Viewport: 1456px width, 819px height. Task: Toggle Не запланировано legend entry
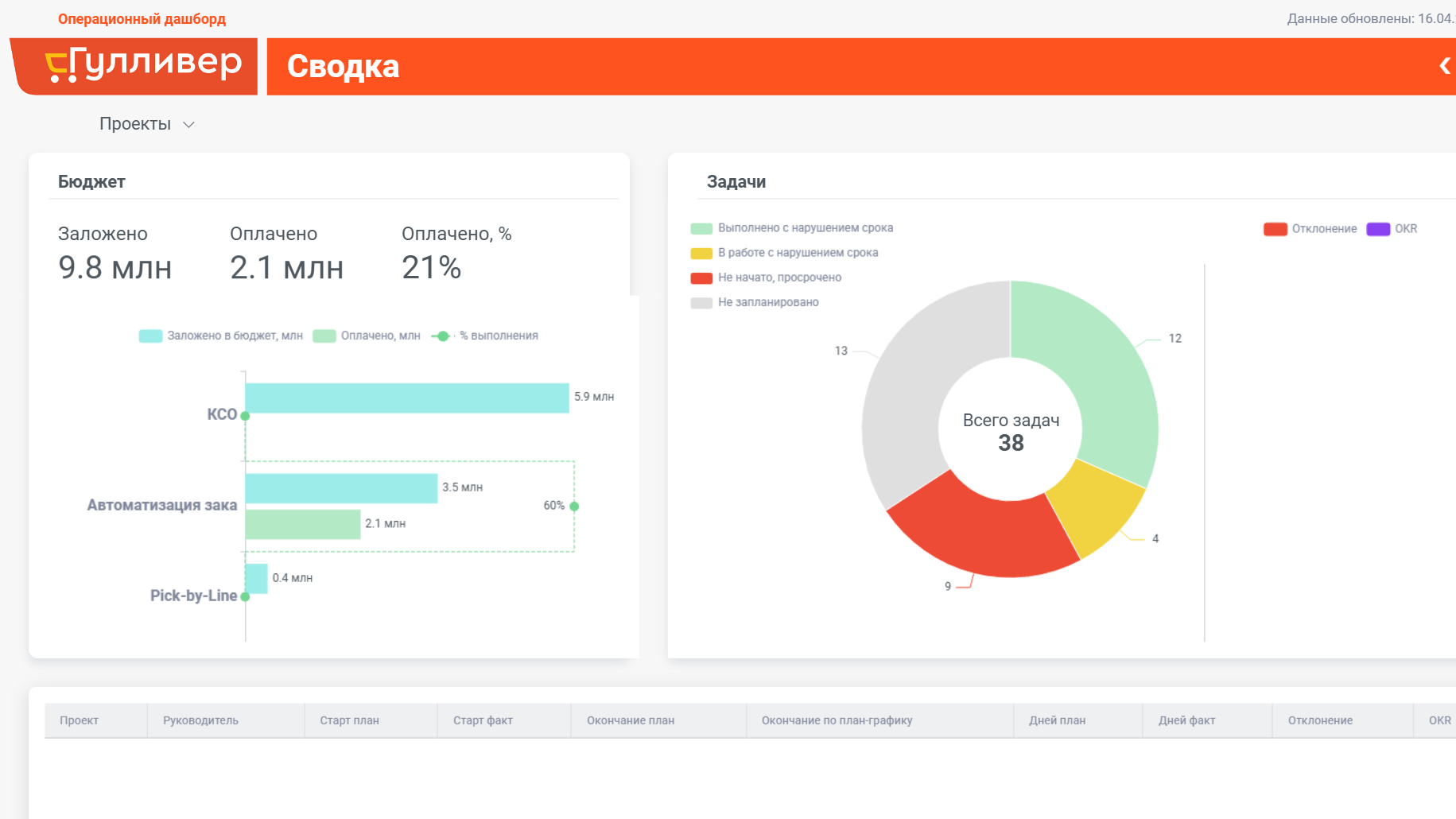pyautogui.click(x=755, y=302)
